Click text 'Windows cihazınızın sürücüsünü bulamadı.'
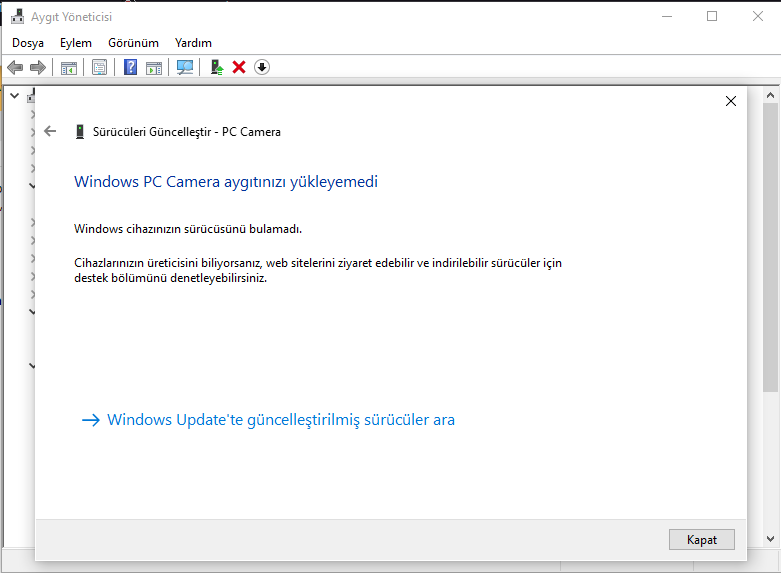This screenshot has width=781, height=573. (188, 229)
